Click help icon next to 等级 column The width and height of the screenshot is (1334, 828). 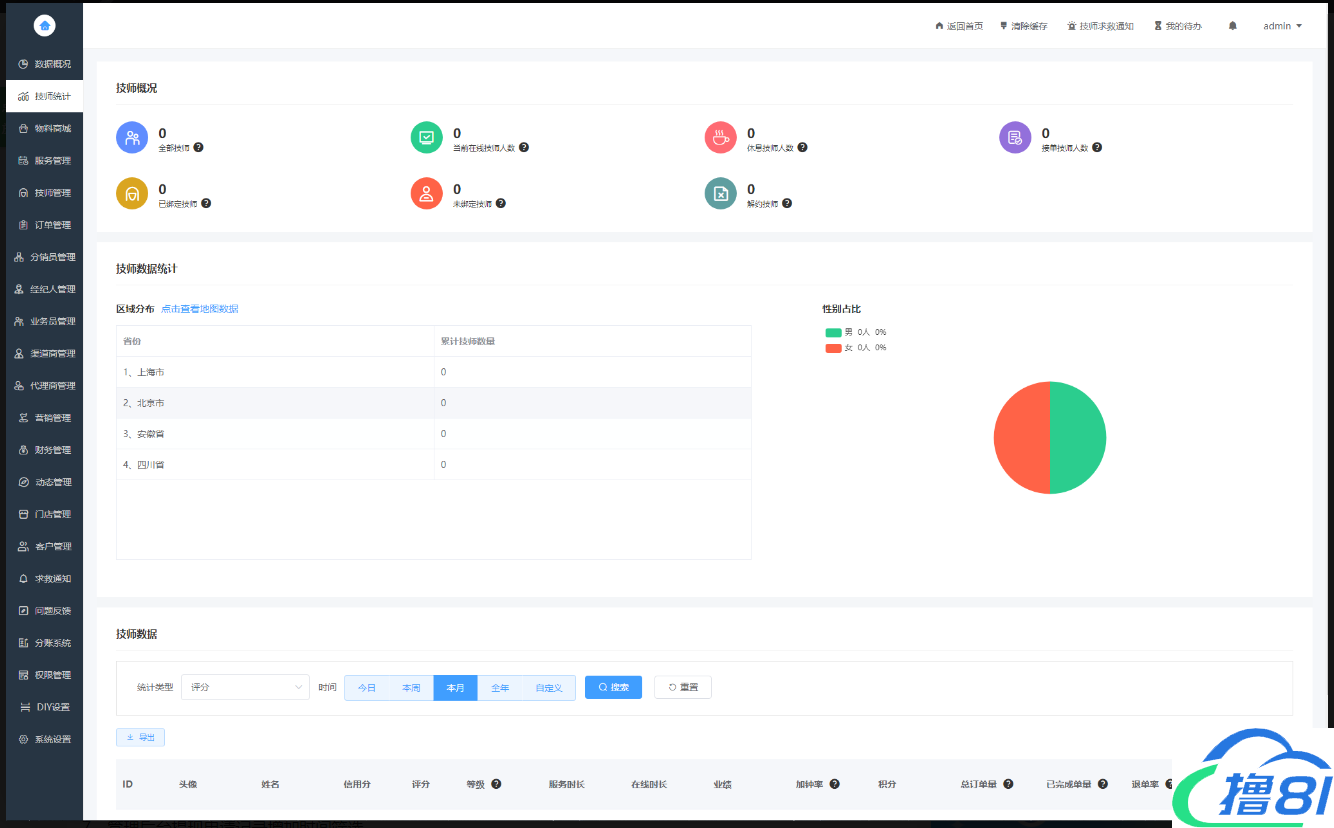click(496, 785)
